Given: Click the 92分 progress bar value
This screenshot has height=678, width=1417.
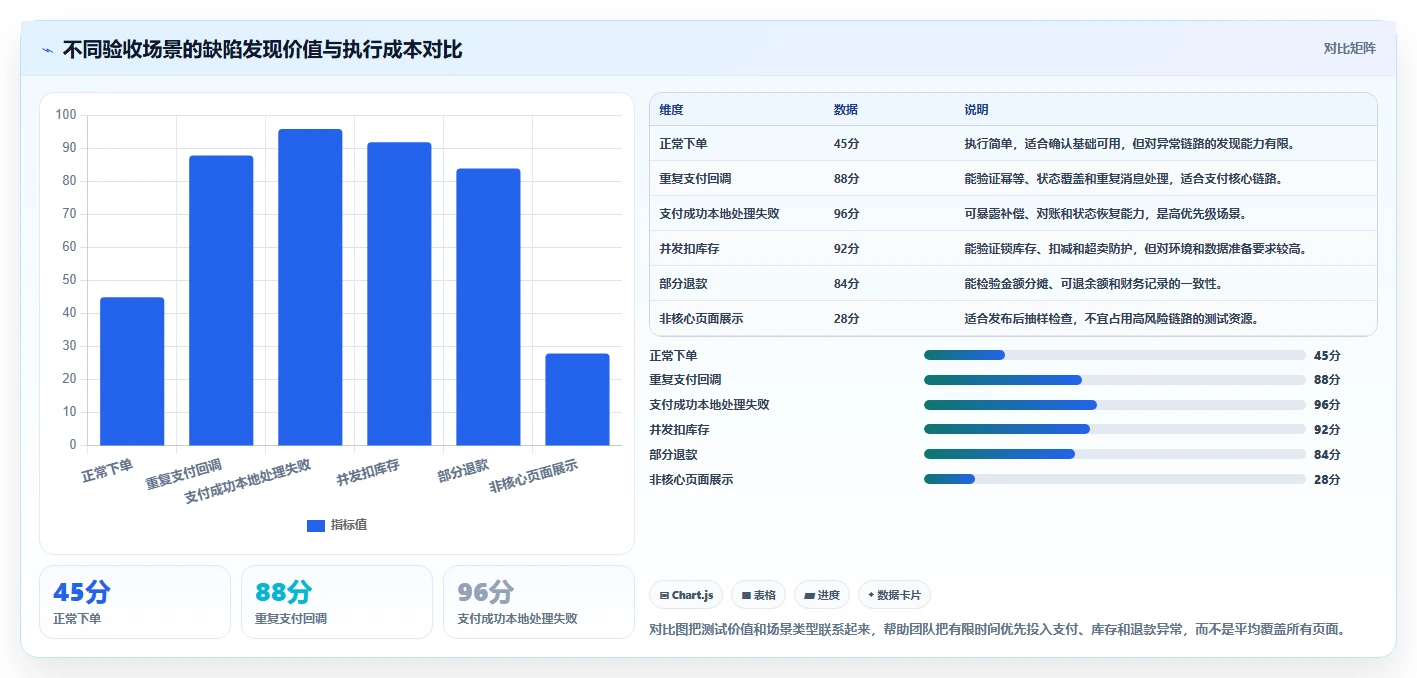Looking at the screenshot, I should click(x=1327, y=429).
